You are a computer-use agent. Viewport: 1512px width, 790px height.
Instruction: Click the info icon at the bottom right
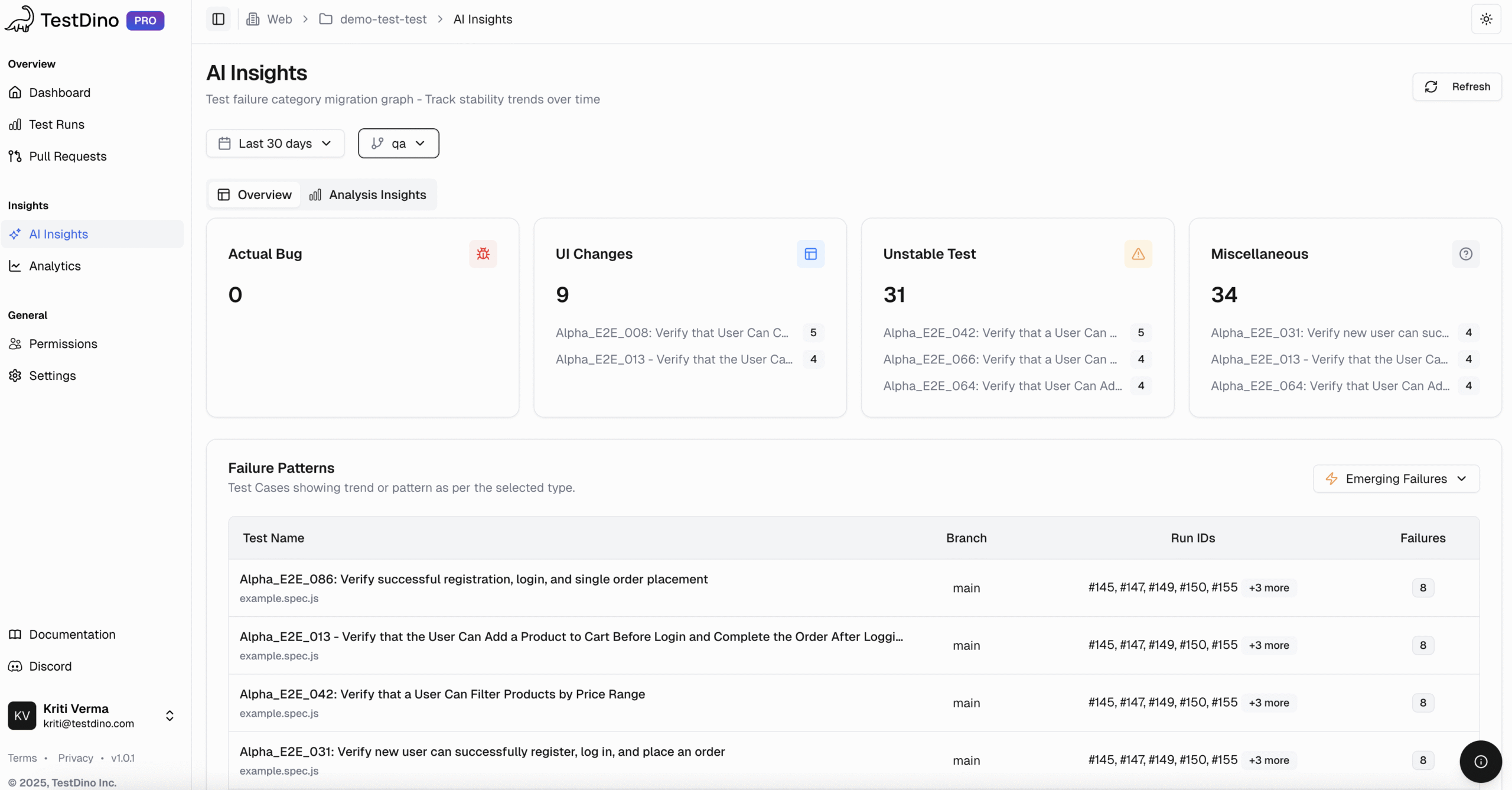point(1480,762)
